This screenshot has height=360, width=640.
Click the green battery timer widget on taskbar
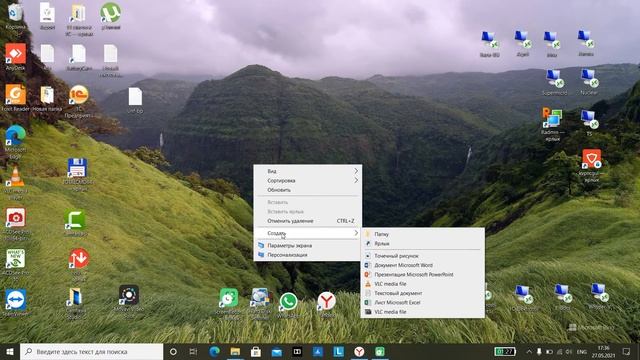coord(505,351)
